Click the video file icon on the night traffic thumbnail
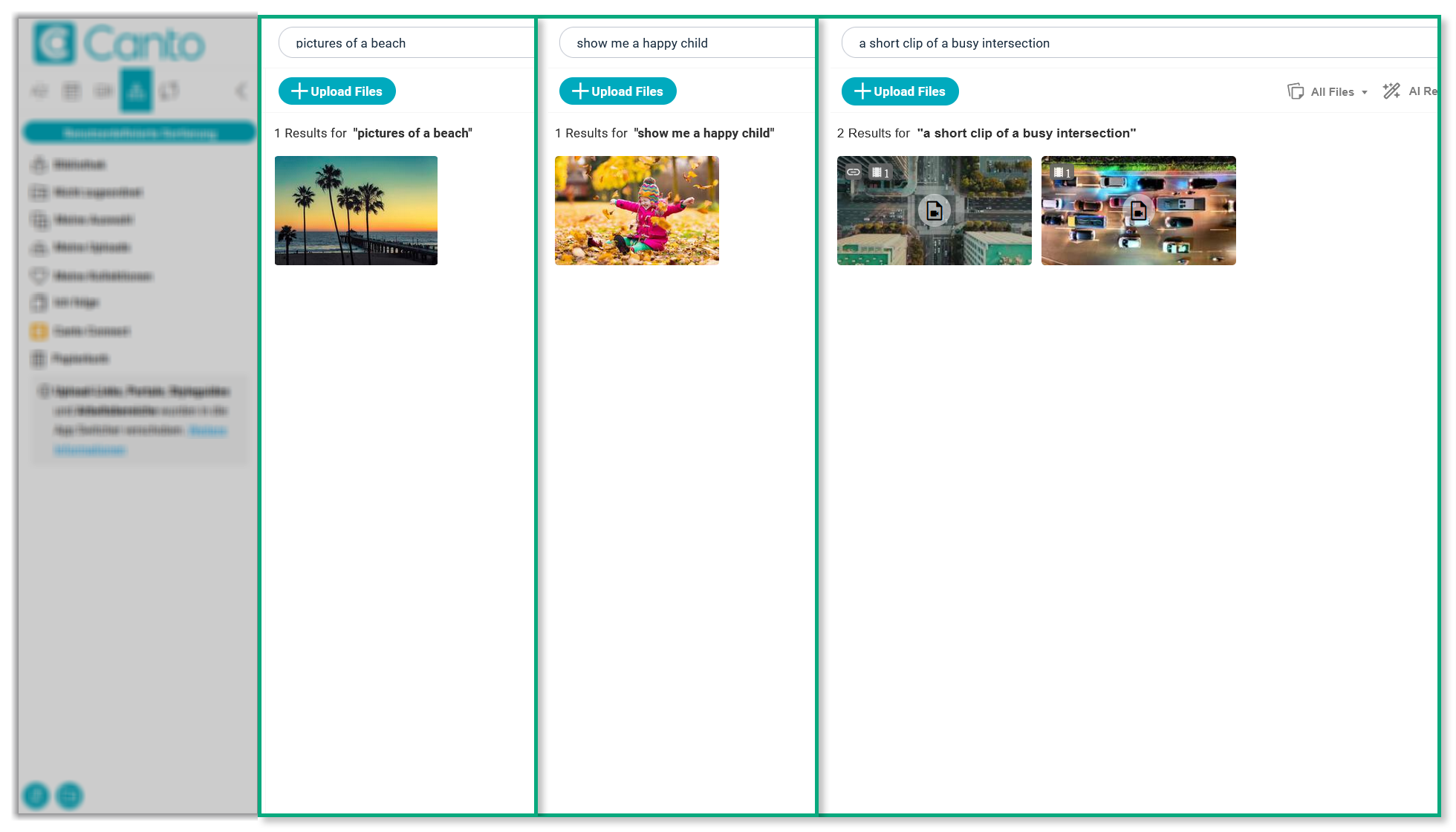1456x832 pixels. [x=1138, y=211]
